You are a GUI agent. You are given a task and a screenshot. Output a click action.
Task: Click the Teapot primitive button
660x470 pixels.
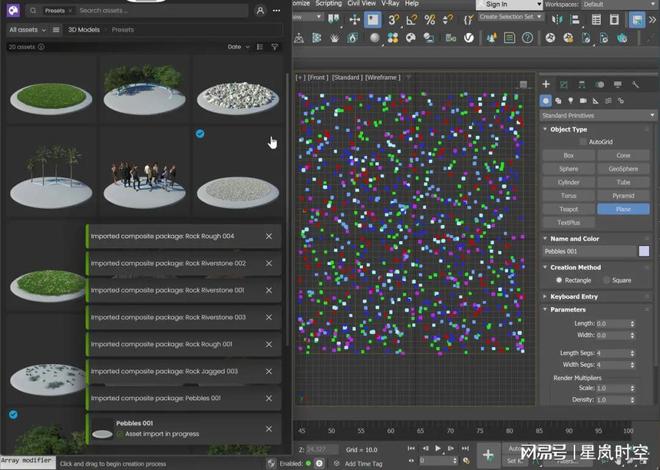pos(568,209)
